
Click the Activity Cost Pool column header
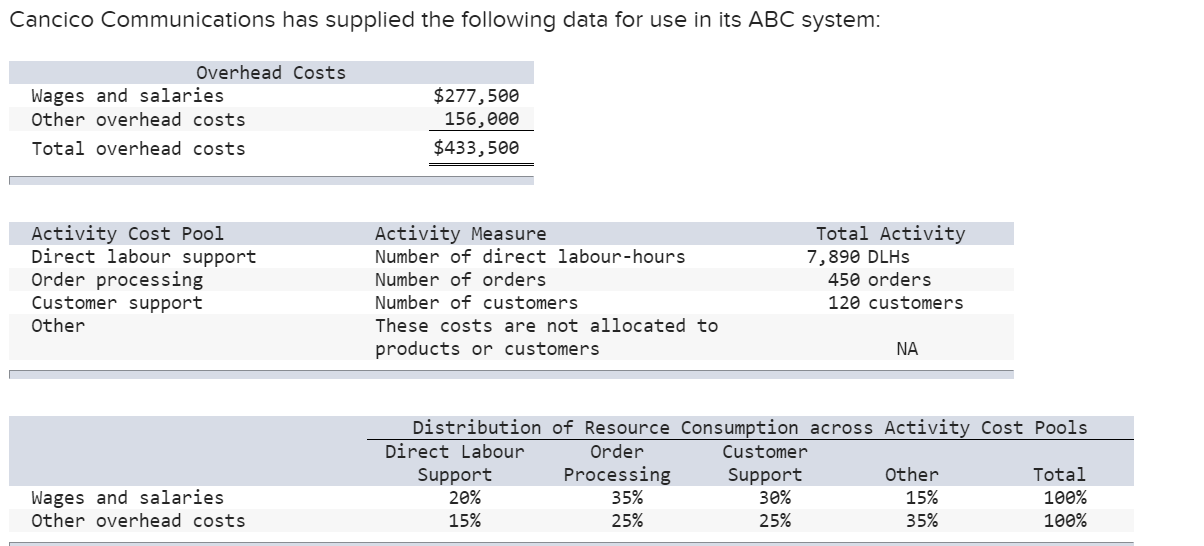tap(128, 234)
